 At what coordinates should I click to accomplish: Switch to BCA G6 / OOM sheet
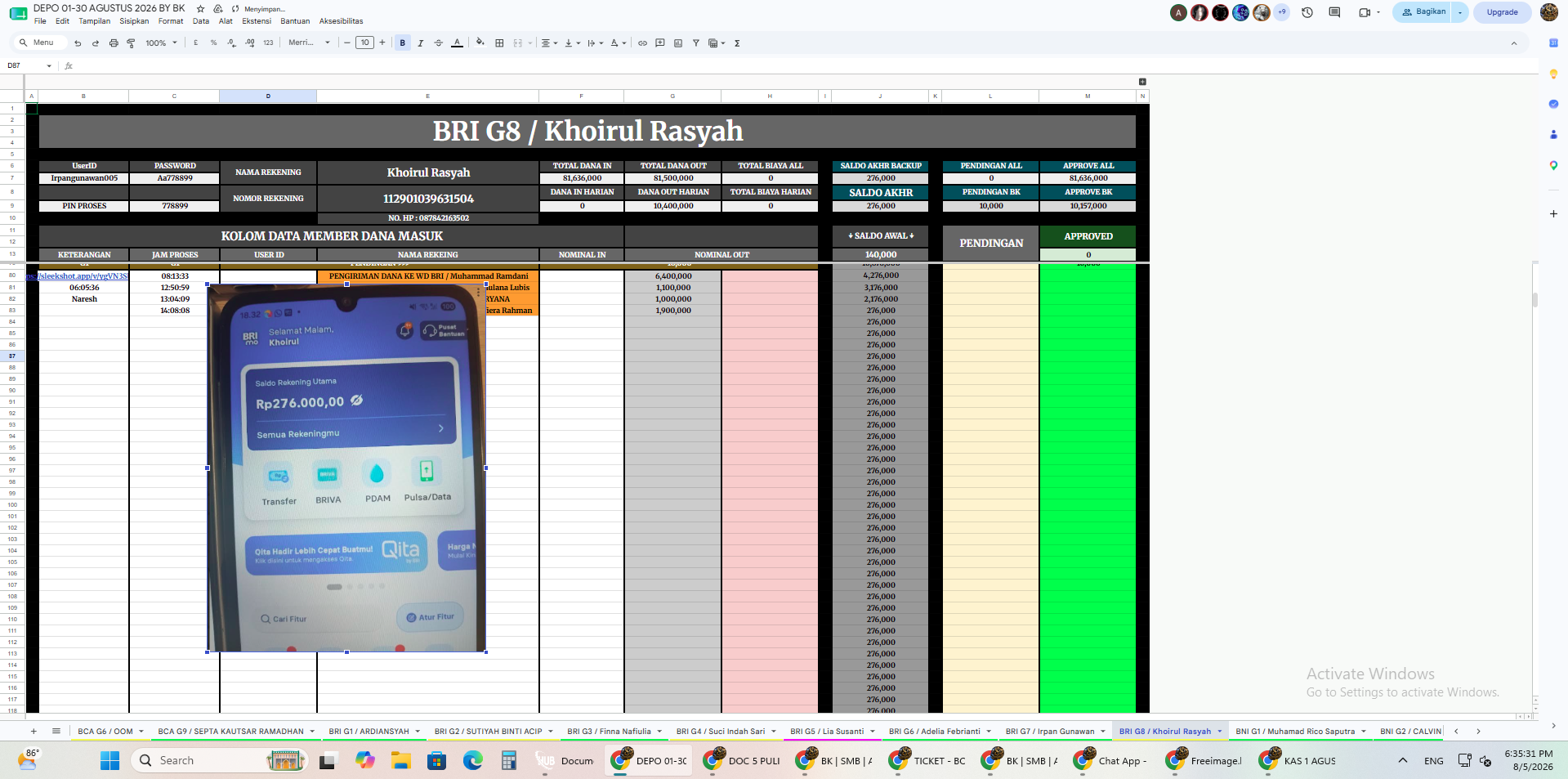pyautogui.click(x=105, y=732)
